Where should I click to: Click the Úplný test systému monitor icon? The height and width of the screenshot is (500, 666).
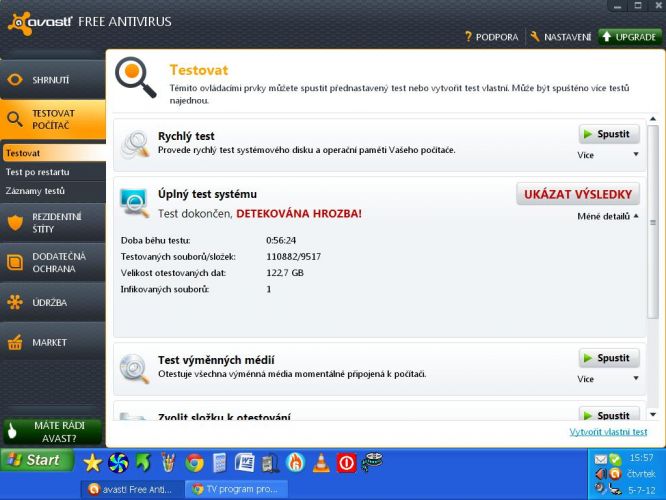135,203
